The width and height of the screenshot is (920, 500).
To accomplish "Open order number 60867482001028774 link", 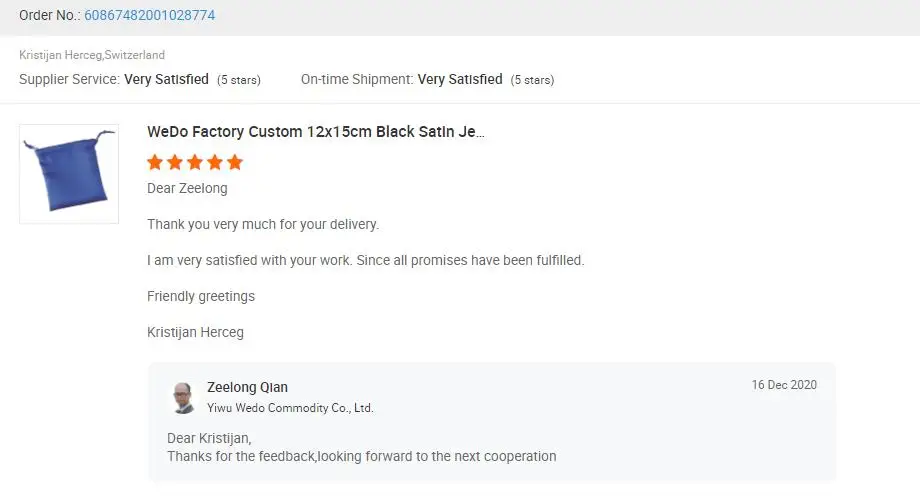I will click(149, 16).
